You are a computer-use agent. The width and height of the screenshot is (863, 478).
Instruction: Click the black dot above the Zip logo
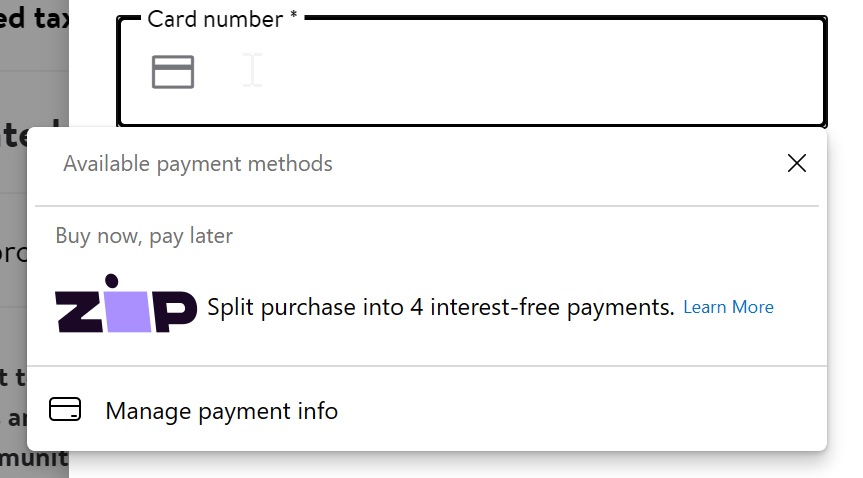[x=112, y=281]
